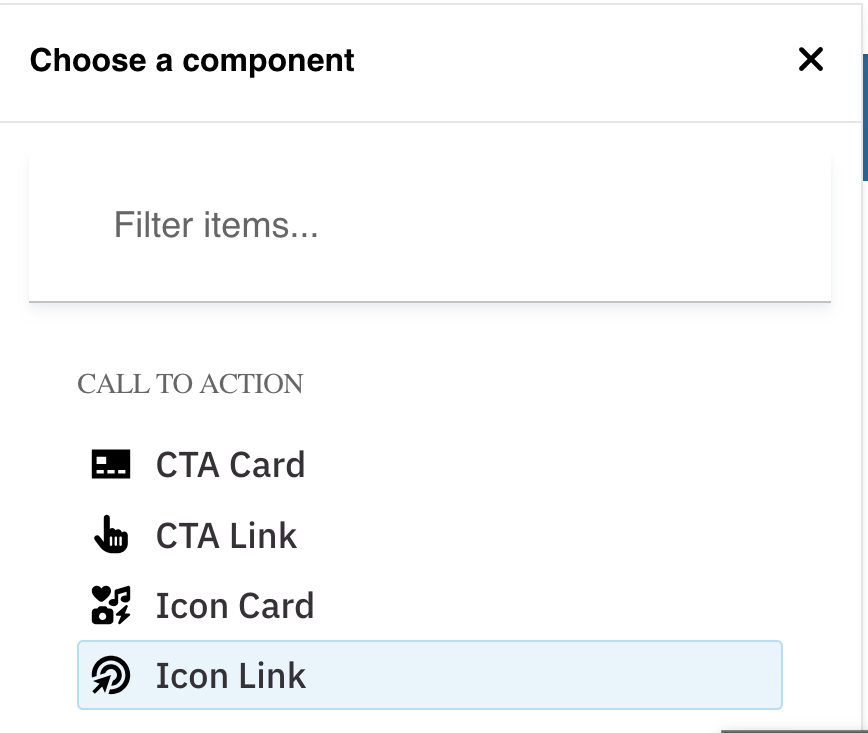
Task: Click the CTA Card layout icon
Action: [x=111, y=465]
